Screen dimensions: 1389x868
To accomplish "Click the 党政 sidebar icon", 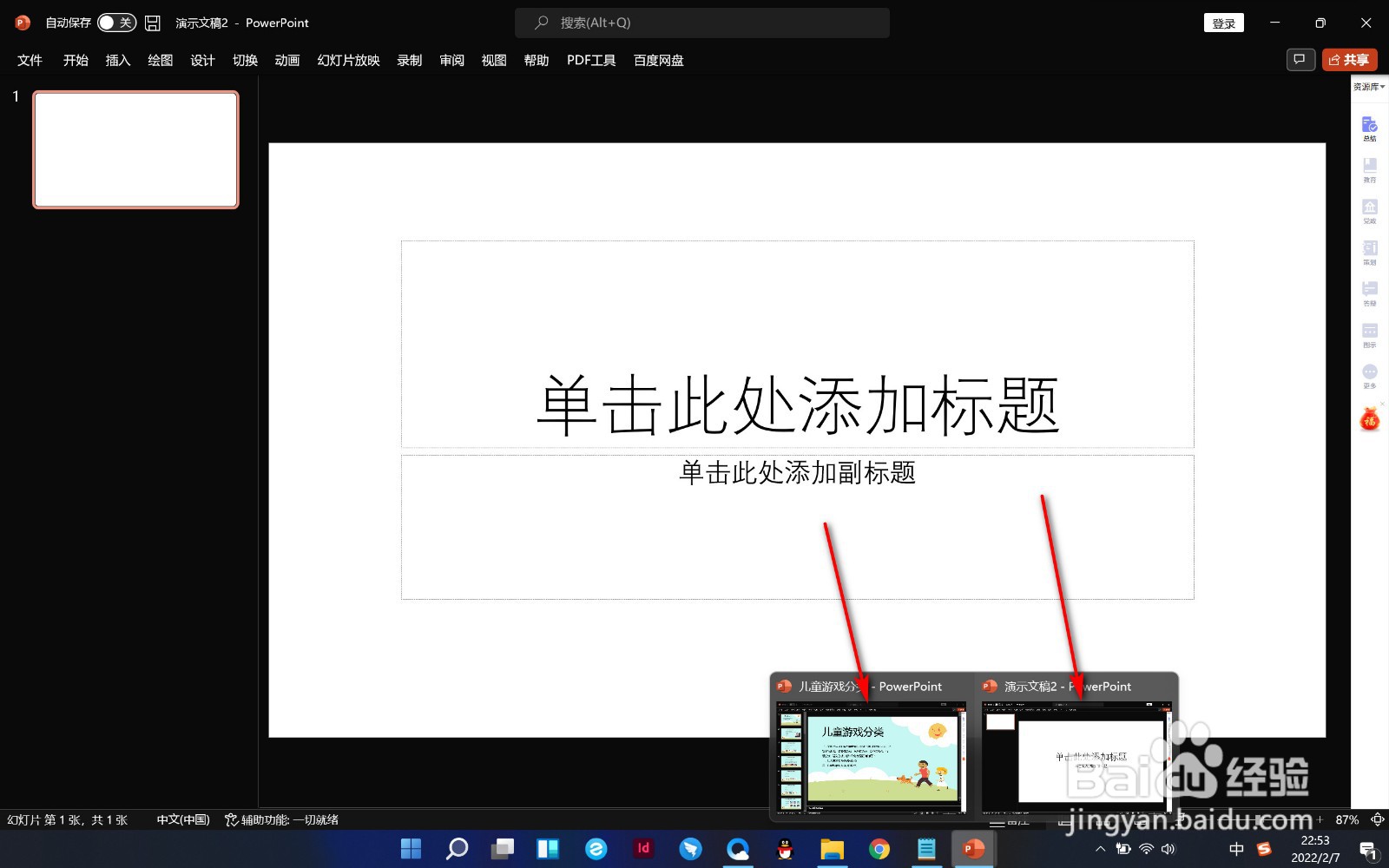I will [1370, 211].
